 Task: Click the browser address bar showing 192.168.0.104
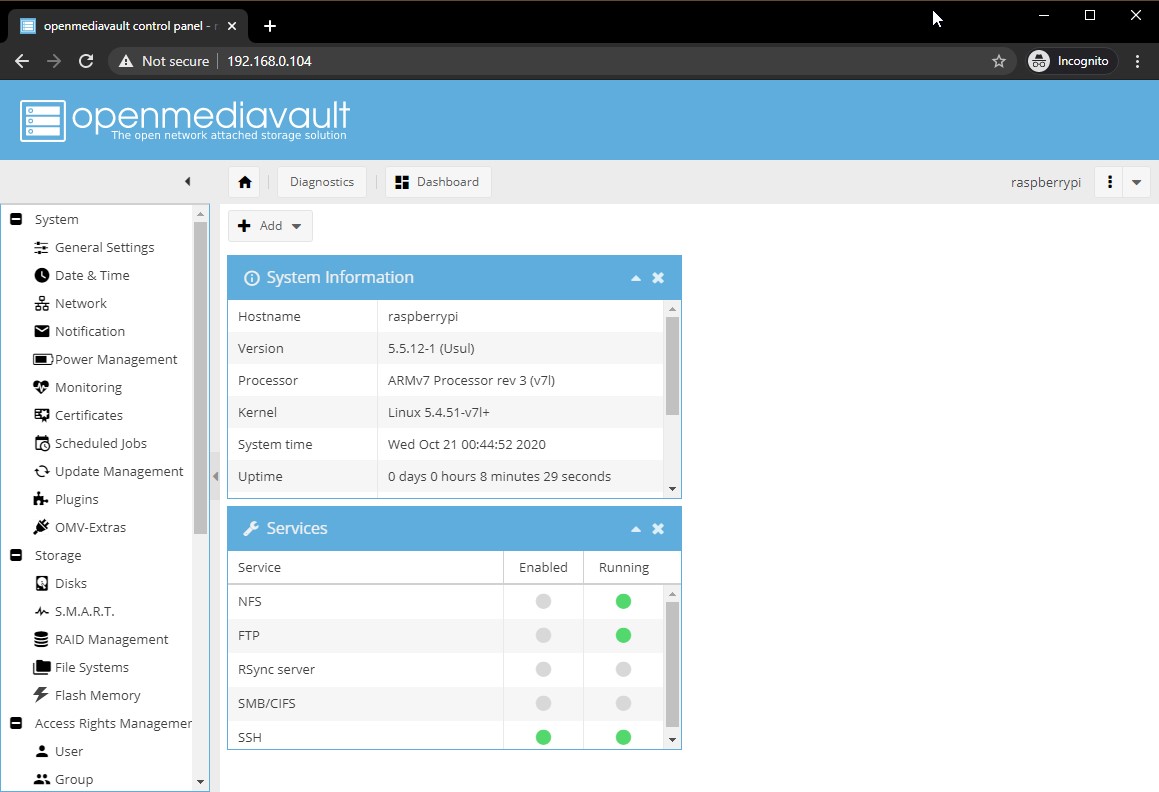pos(600,61)
